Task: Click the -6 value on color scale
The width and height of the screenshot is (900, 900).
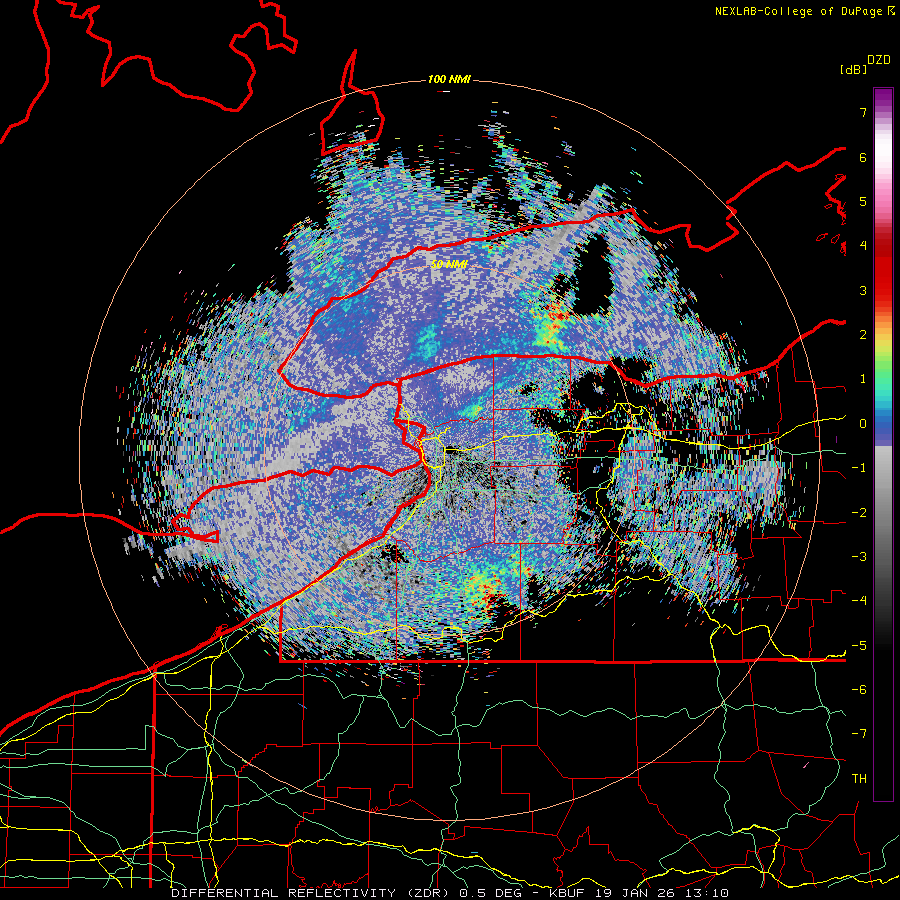Action: click(859, 690)
